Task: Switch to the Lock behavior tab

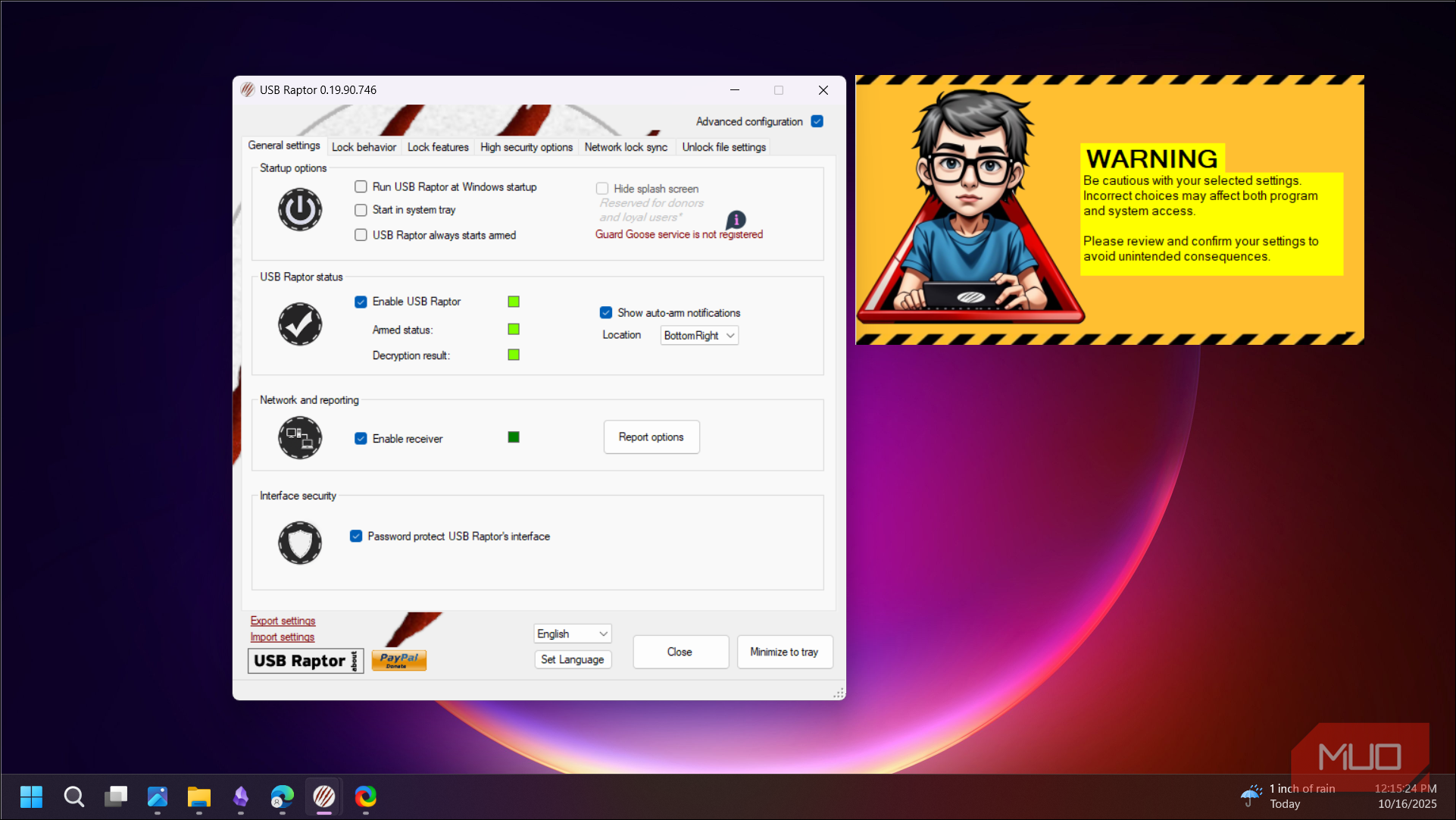Action: pyautogui.click(x=364, y=147)
